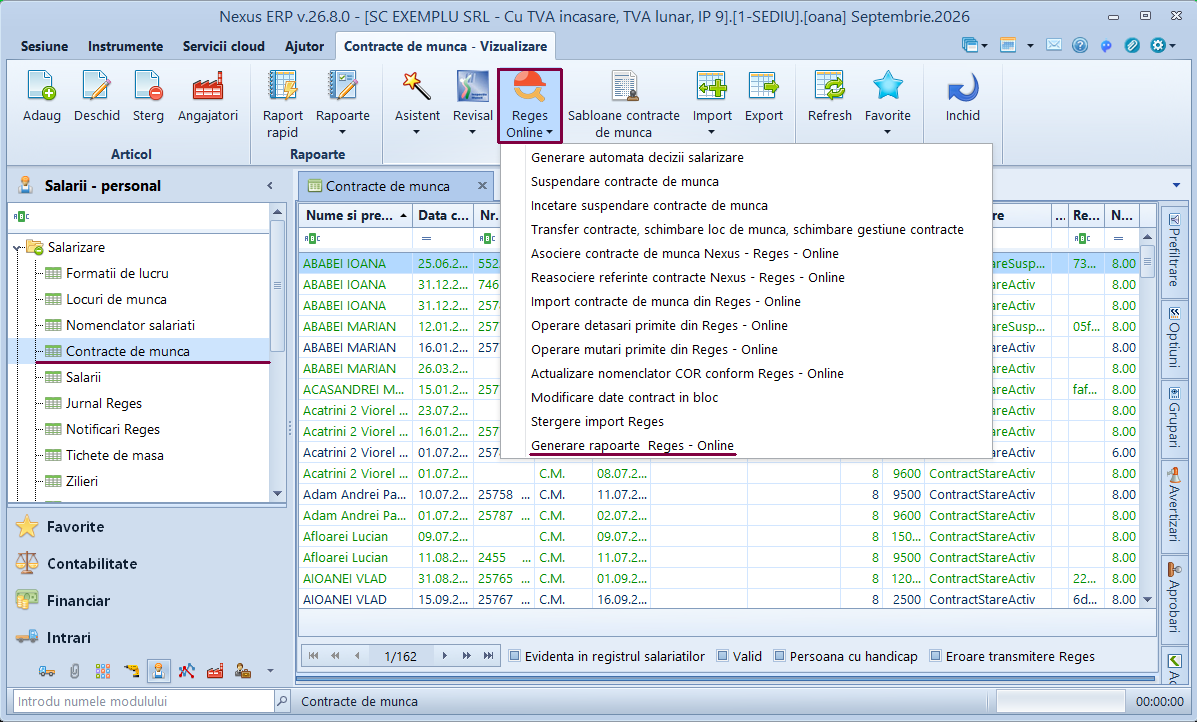Collapse the Salarii - personal panel chevron

click(x=269, y=185)
